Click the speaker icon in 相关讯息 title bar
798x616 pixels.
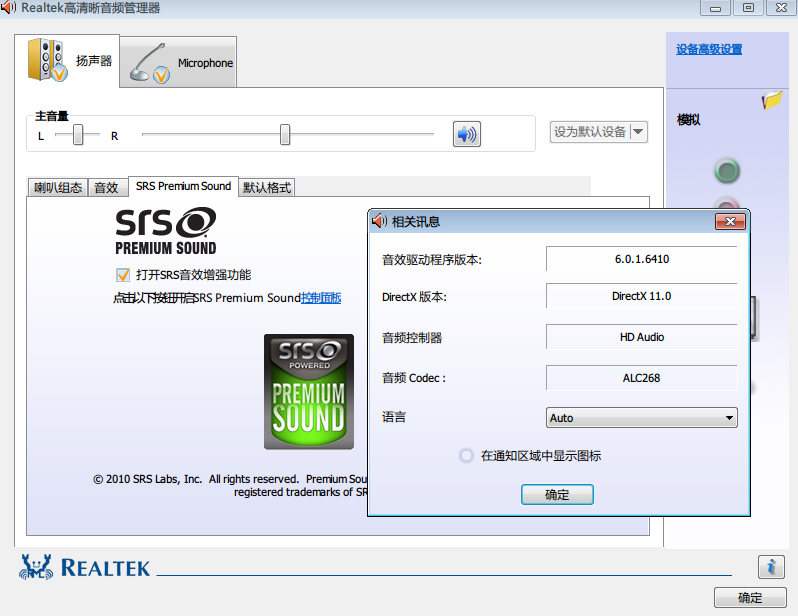point(379,221)
